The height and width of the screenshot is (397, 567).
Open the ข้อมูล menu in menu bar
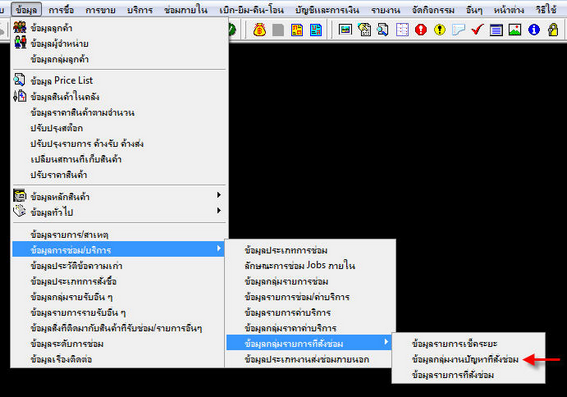26,10
